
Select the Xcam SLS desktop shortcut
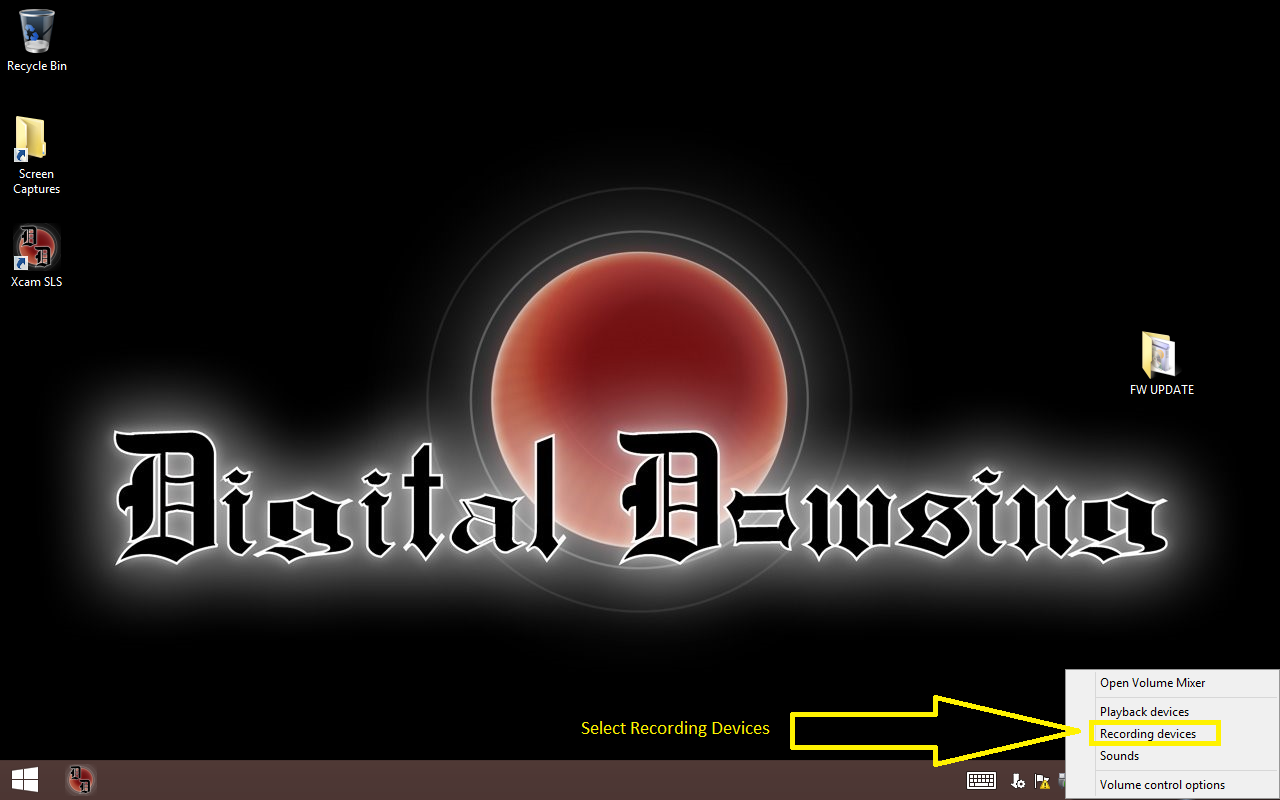pyautogui.click(x=37, y=257)
